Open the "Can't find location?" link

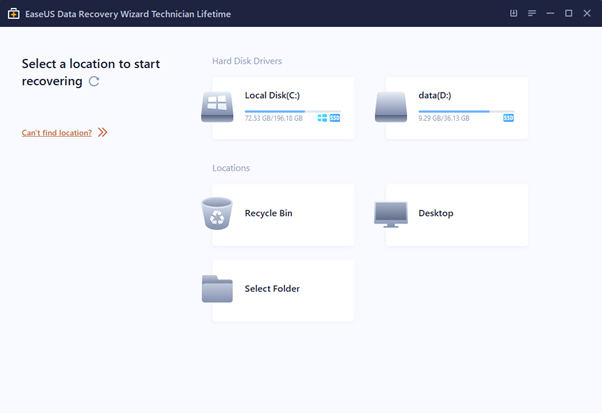(57, 133)
